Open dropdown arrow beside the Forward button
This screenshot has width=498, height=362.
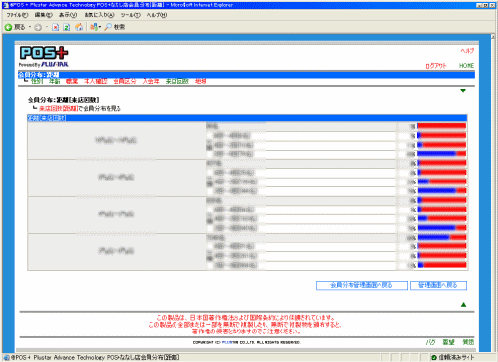point(46,27)
